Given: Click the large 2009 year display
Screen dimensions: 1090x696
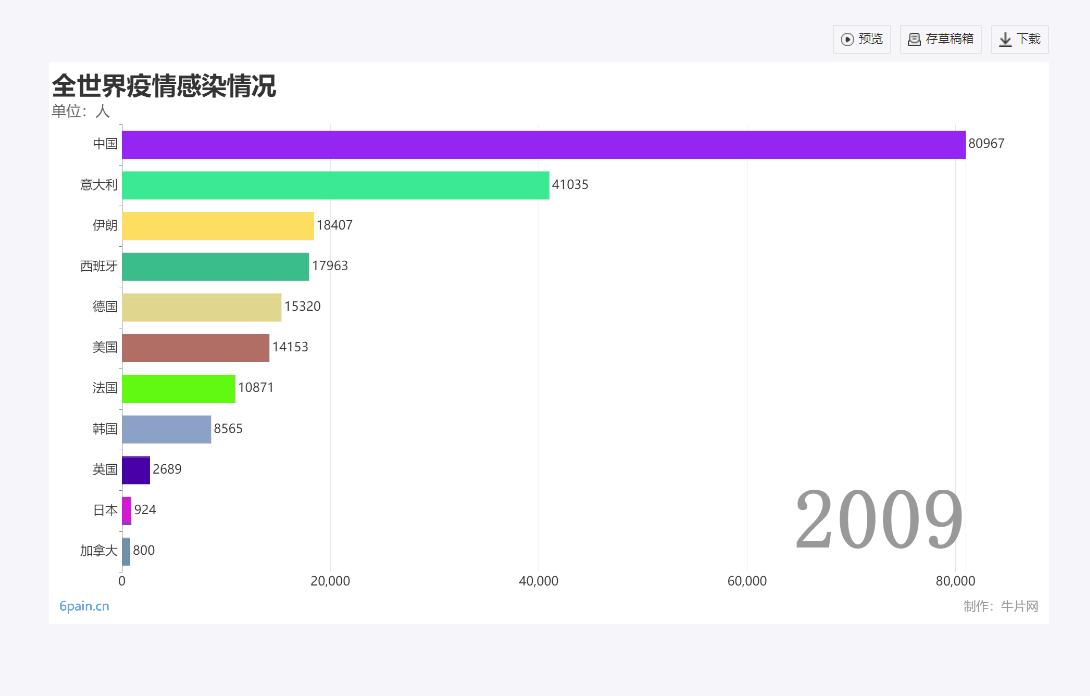Looking at the screenshot, I should click(878, 517).
